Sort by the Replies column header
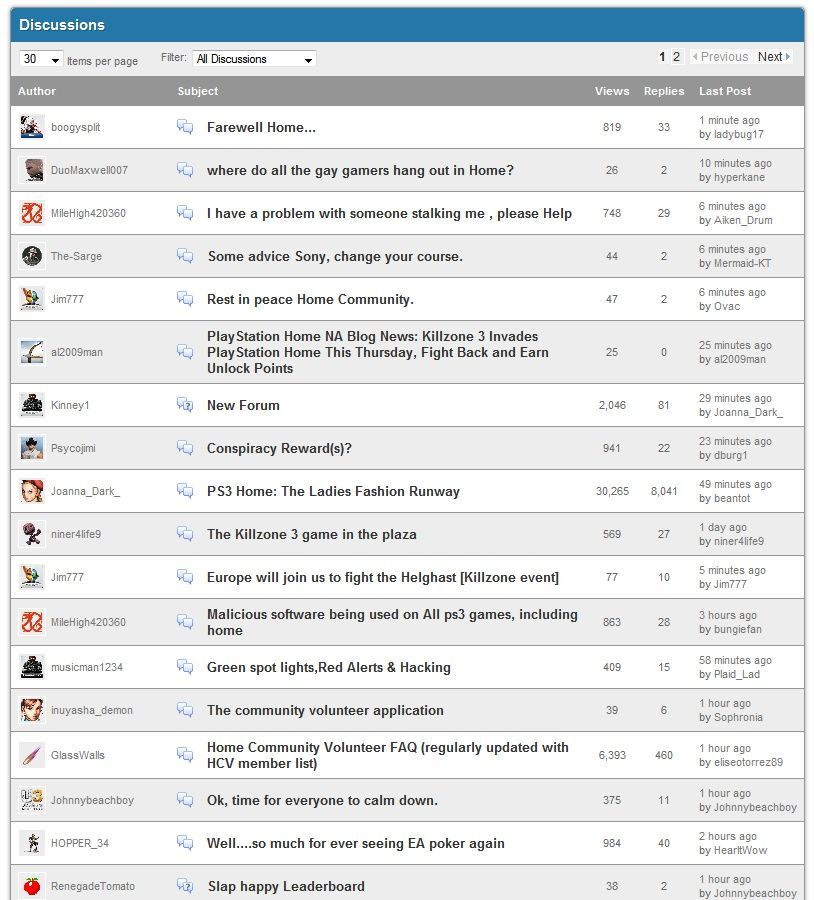814x900 pixels. point(664,91)
